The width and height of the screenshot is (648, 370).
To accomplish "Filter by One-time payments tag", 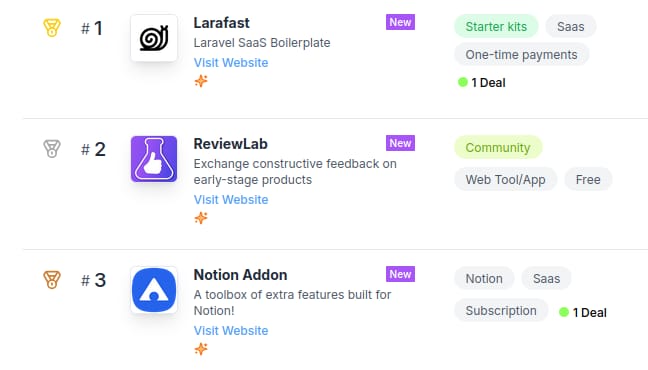I will coord(522,55).
